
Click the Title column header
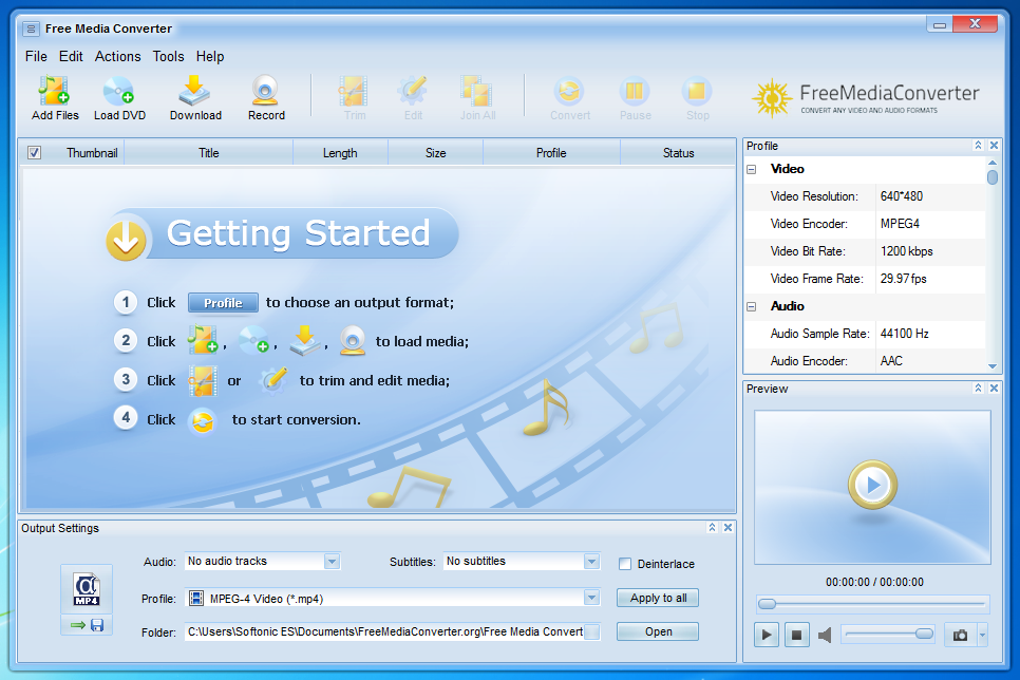click(x=208, y=153)
